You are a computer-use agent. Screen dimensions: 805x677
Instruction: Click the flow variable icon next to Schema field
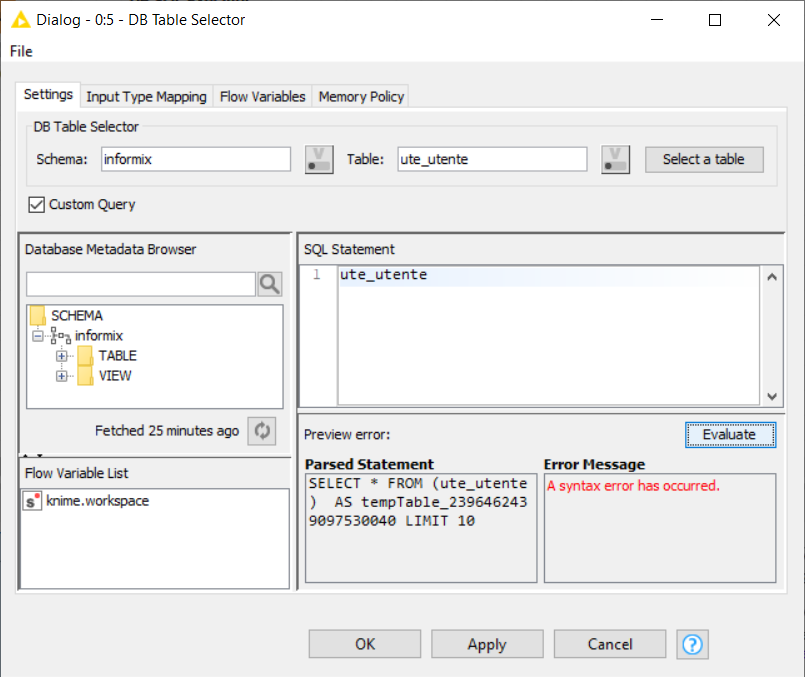[319, 159]
